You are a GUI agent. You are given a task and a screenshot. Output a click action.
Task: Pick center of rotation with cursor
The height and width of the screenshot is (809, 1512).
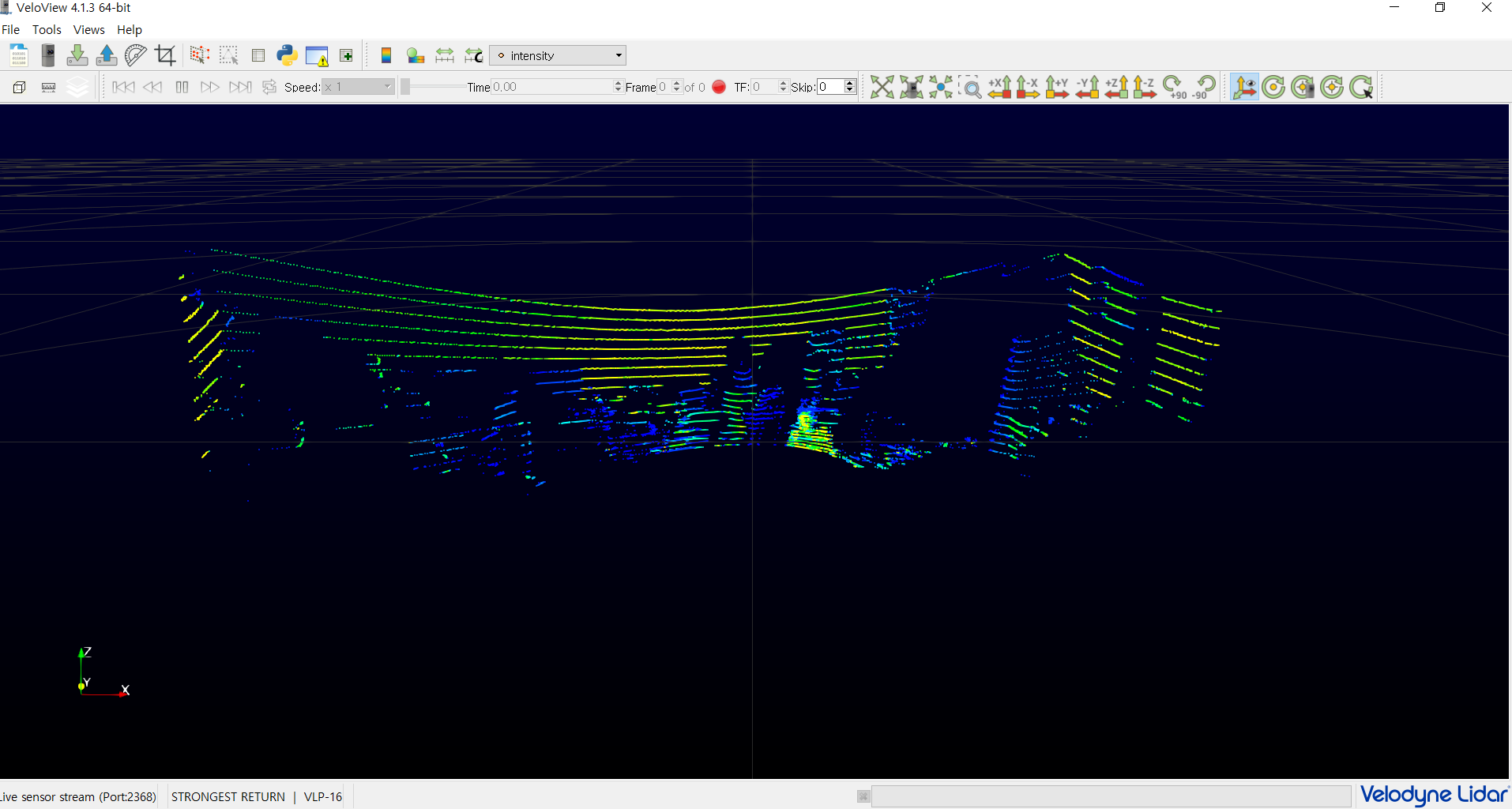pyautogui.click(x=1361, y=87)
